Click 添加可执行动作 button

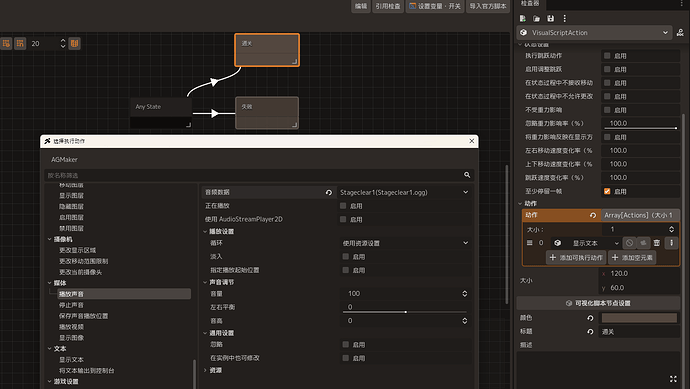tap(576, 257)
